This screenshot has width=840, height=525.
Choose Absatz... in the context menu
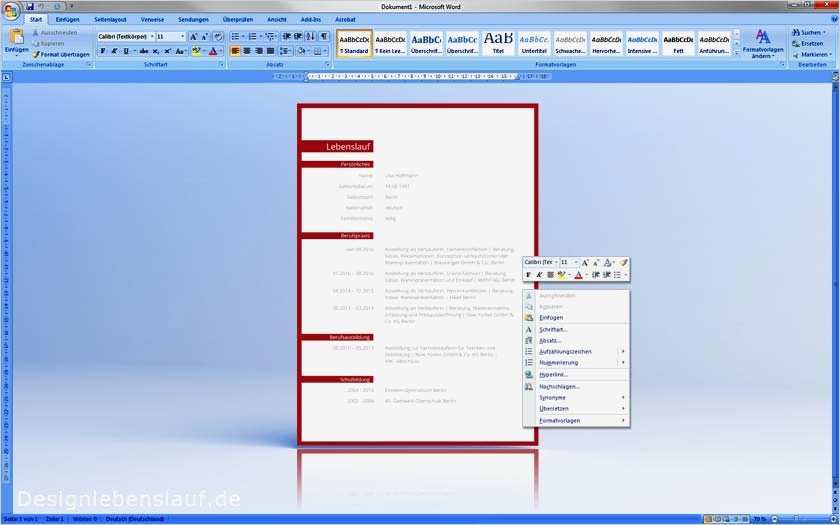(x=576, y=341)
